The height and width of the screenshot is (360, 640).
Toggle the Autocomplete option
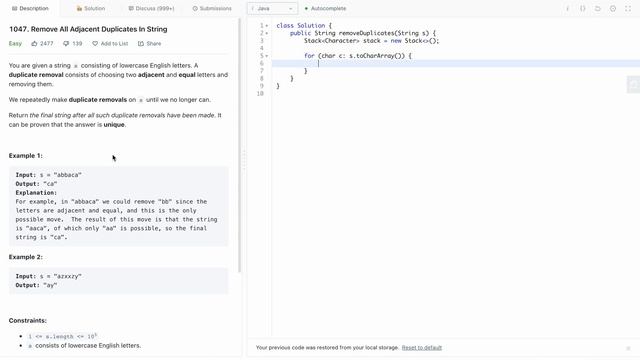[325, 8]
